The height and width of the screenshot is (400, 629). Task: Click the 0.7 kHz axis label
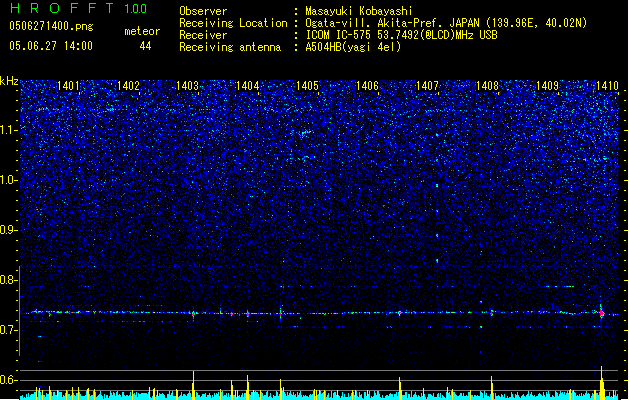click(8, 330)
